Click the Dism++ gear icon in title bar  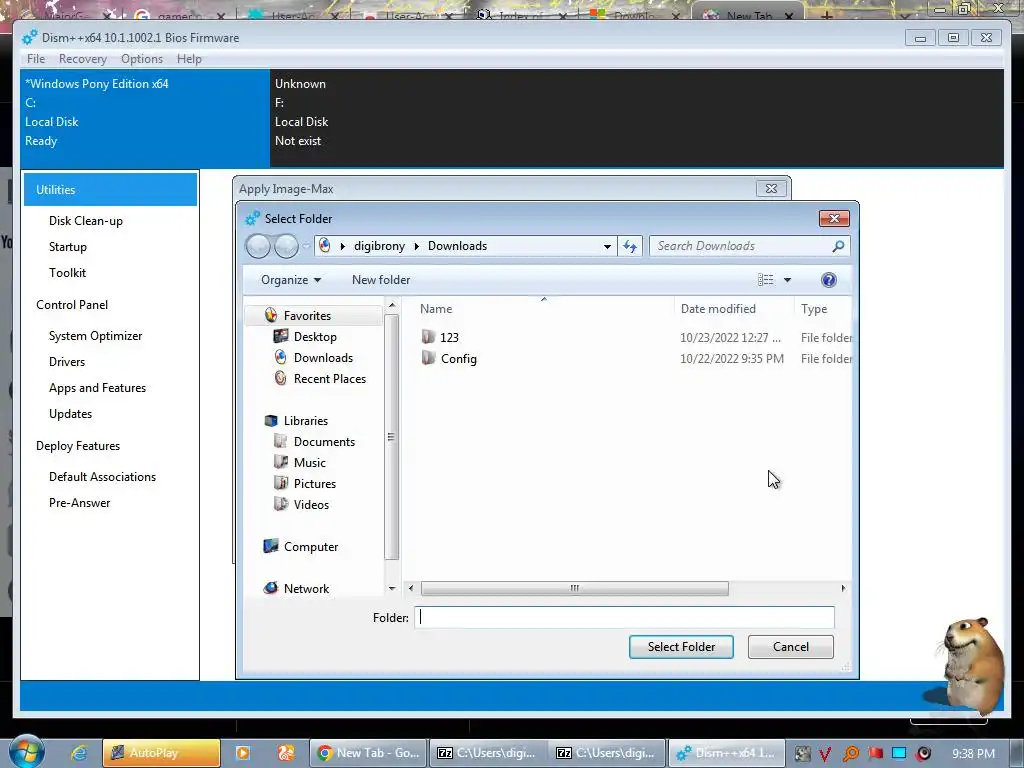click(x=29, y=38)
